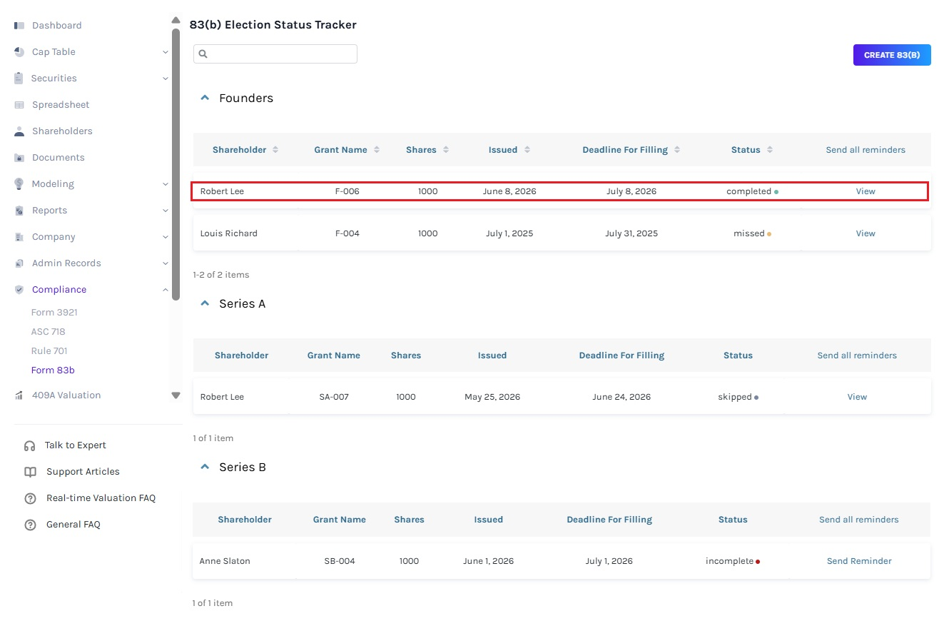939x621 pixels.
Task: Click the Dashboard sidebar icon
Action: coord(19,26)
